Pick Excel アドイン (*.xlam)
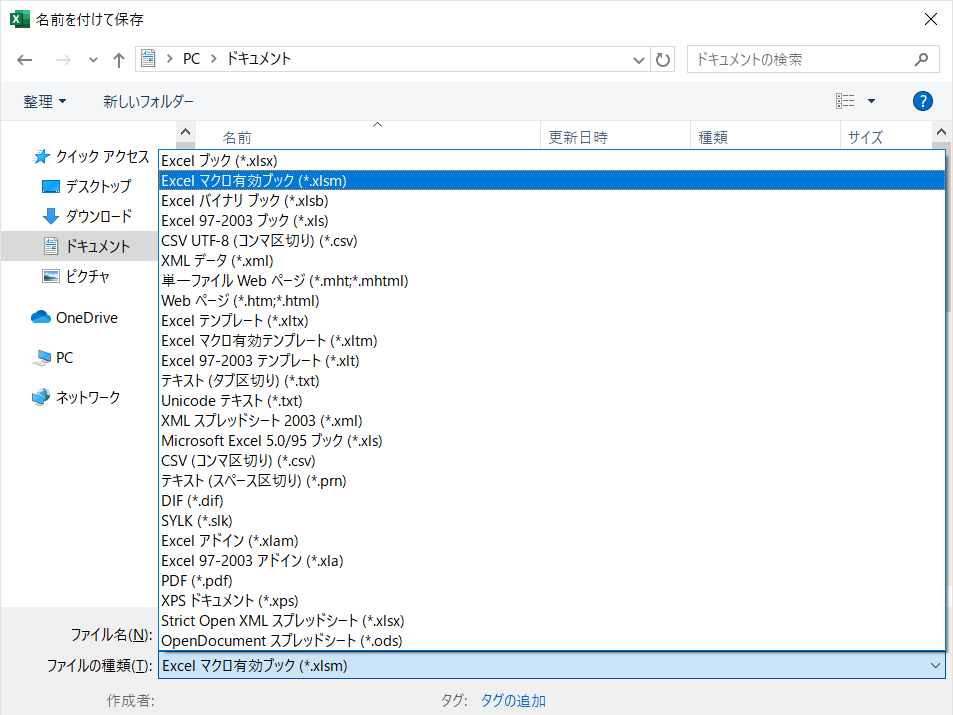 [552, 541]
